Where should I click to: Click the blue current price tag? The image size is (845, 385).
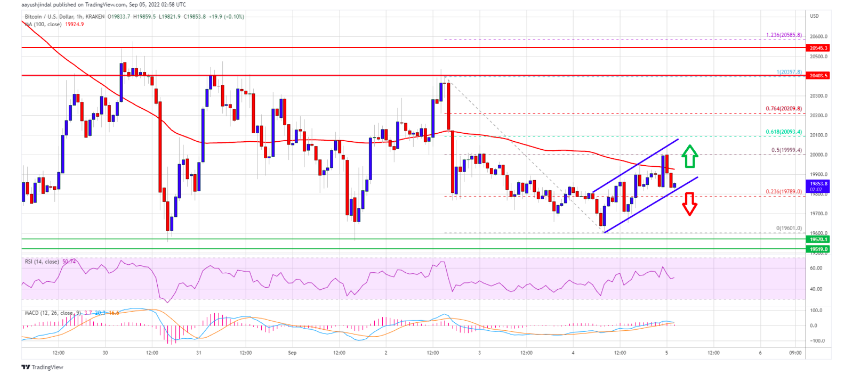click(818, 186)
